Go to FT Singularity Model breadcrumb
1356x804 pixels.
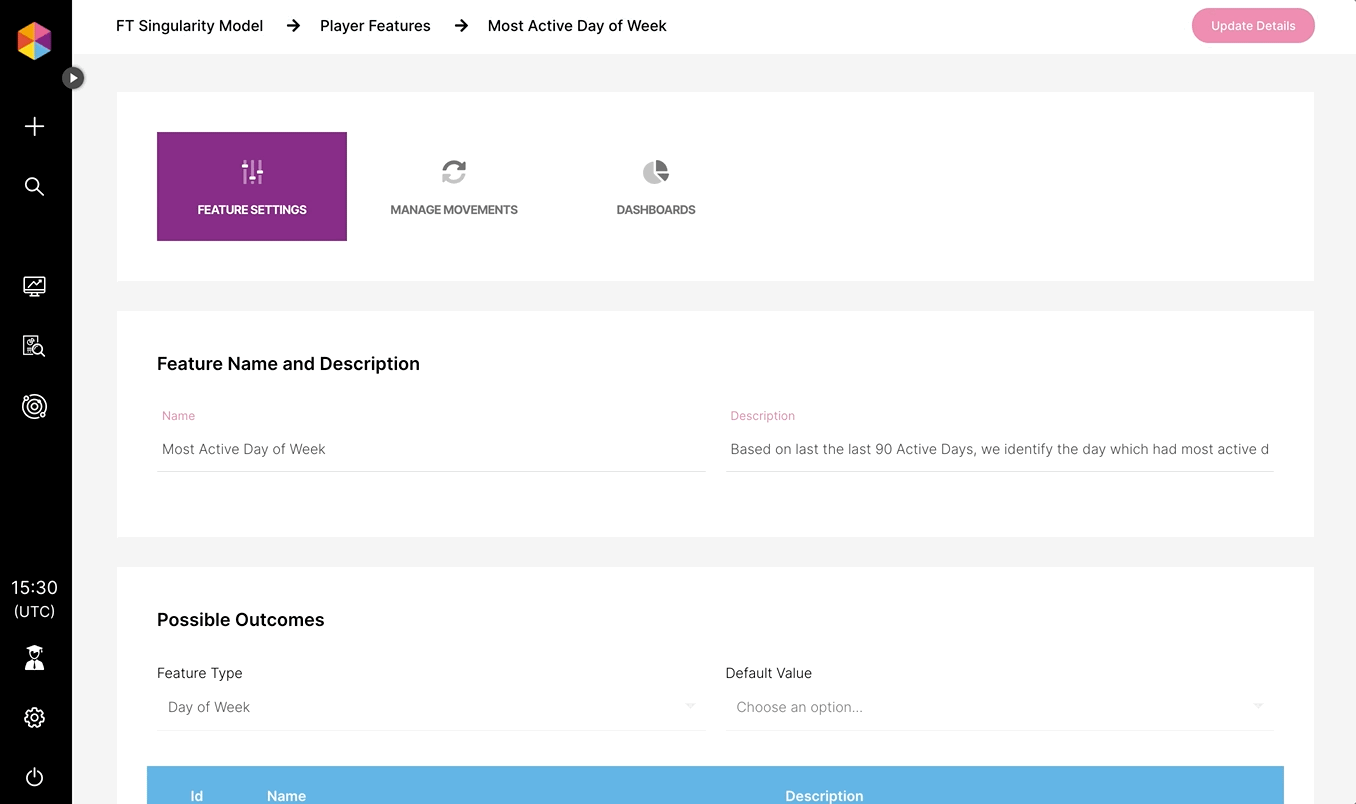(x=190, y=26)
